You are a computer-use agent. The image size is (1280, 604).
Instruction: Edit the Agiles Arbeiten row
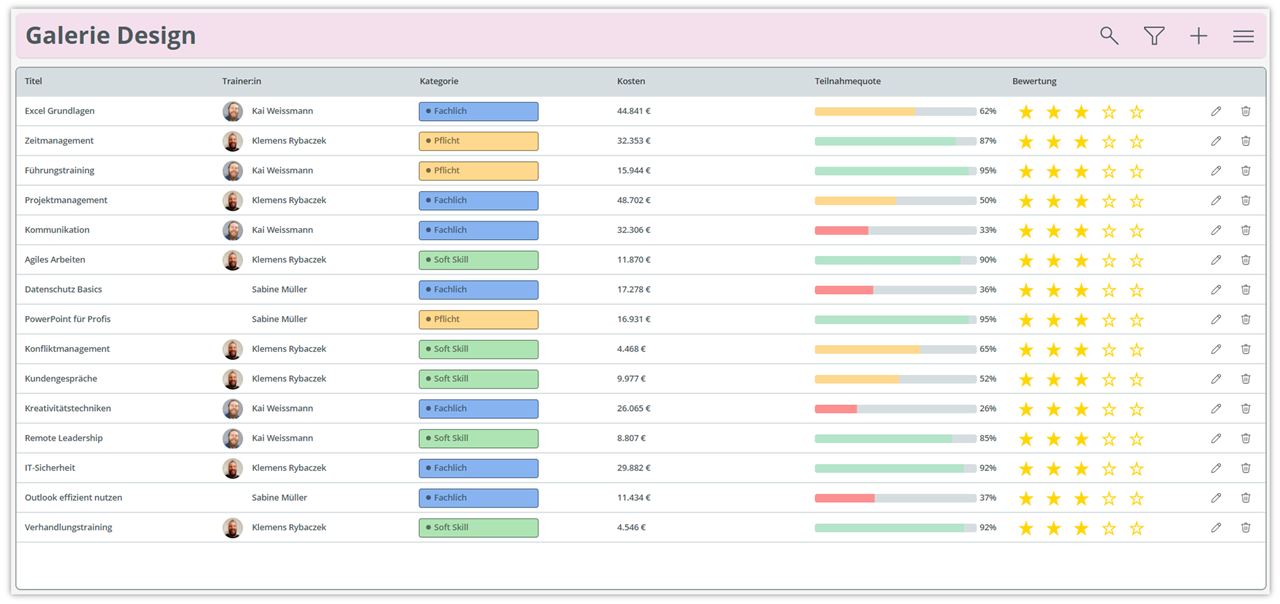click(x=1216, y=260)
